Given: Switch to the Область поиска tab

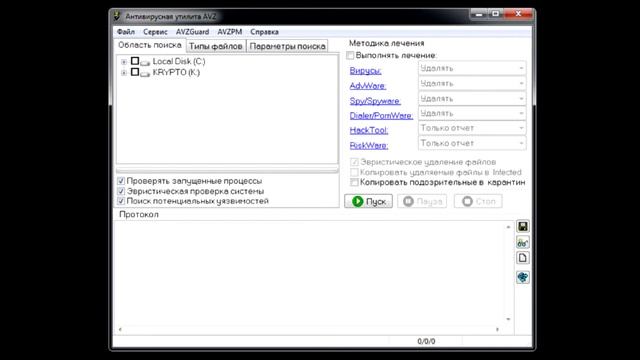Looking at the screenshot, I should 150,45.
